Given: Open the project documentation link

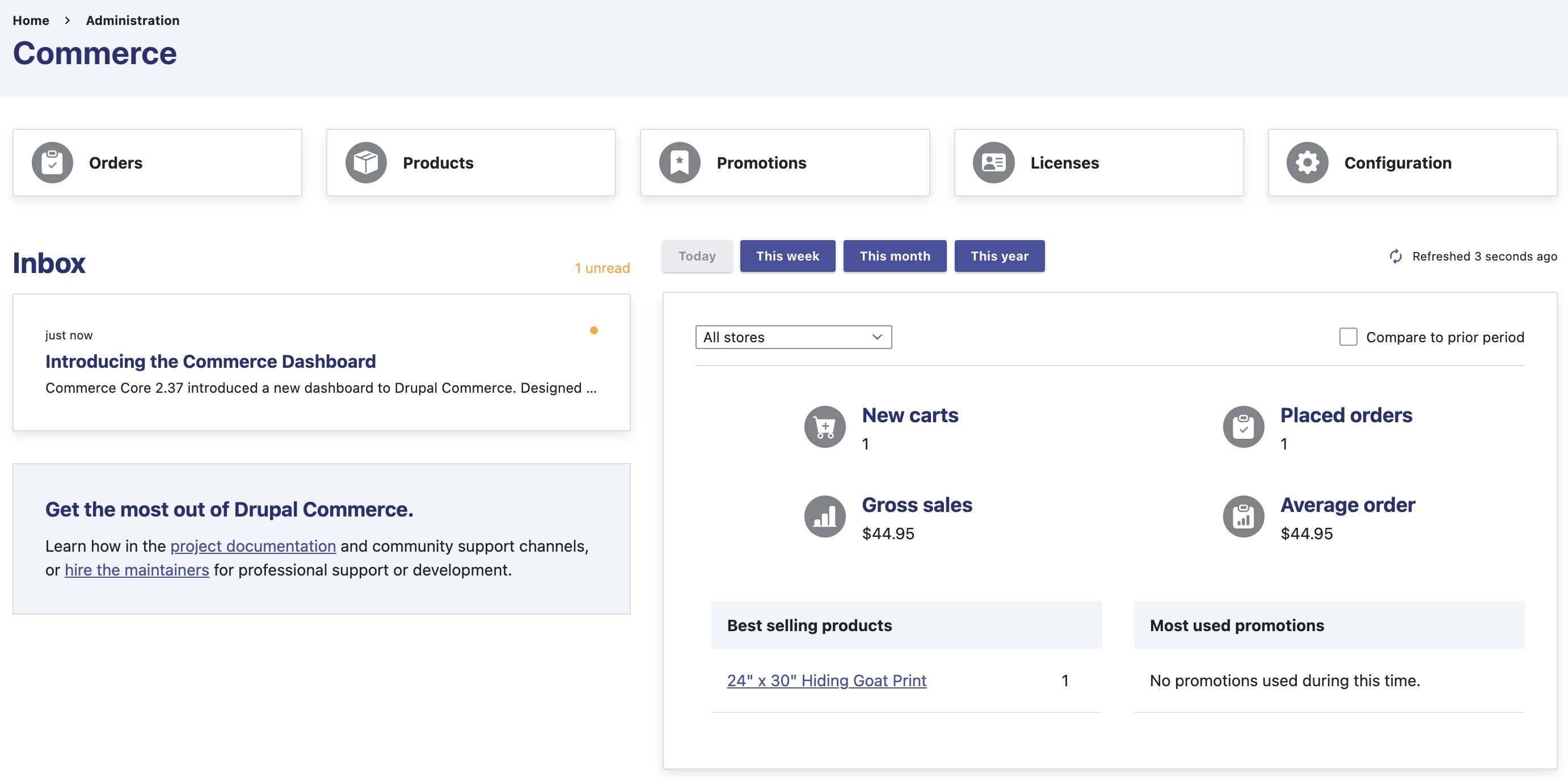Looking at the screenshot, I should tap(253, 546).
